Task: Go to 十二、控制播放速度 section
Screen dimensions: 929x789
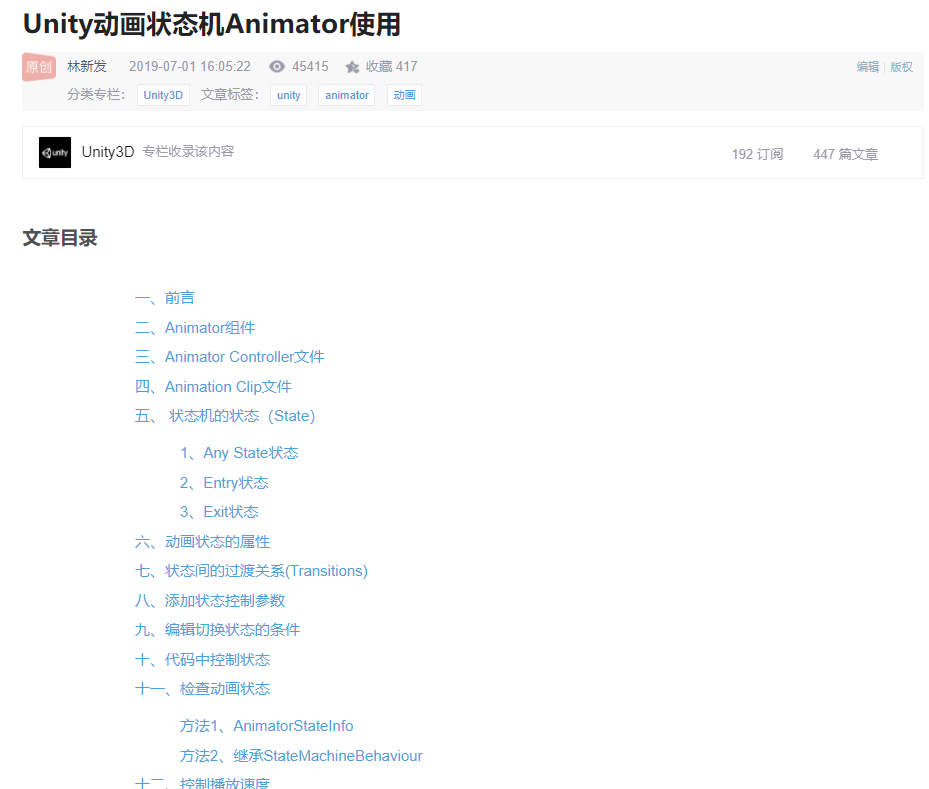Action: (202, 782)
